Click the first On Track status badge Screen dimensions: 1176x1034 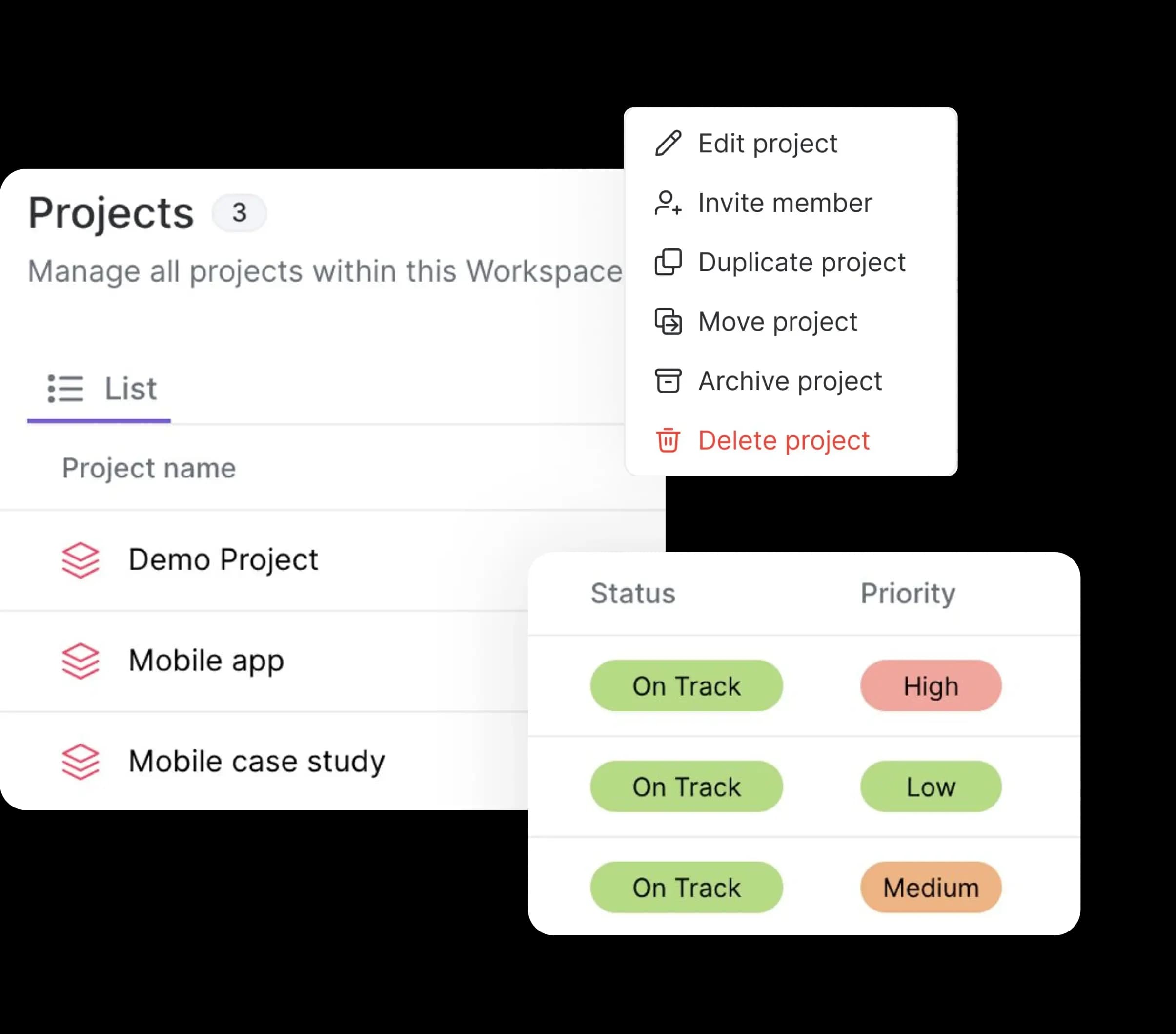(x=686, y=686)
